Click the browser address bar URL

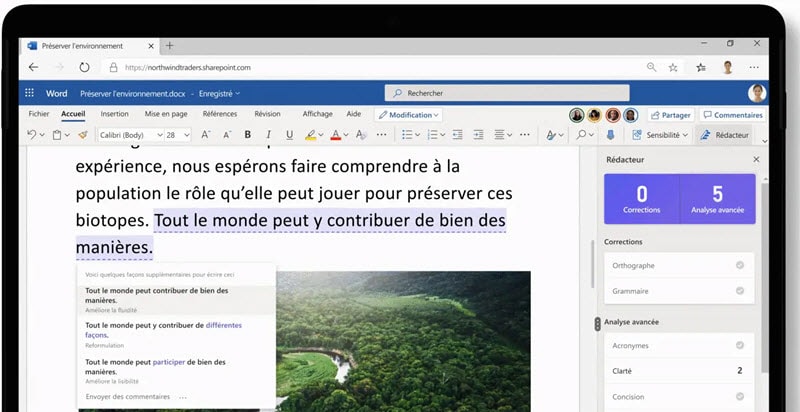tap(188, 67)
